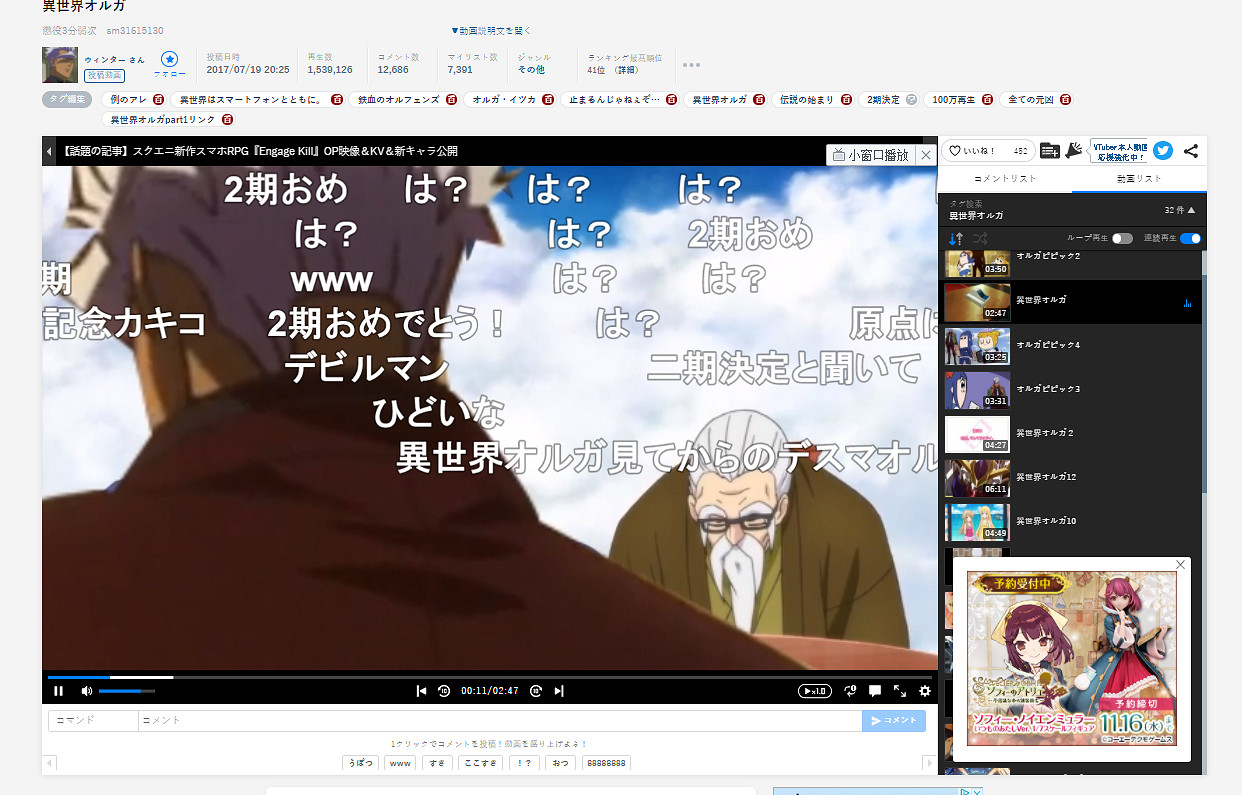Enter fullscreen mode in player
This screenshot has height=795, width=1242.
click(x=900, y=691)
